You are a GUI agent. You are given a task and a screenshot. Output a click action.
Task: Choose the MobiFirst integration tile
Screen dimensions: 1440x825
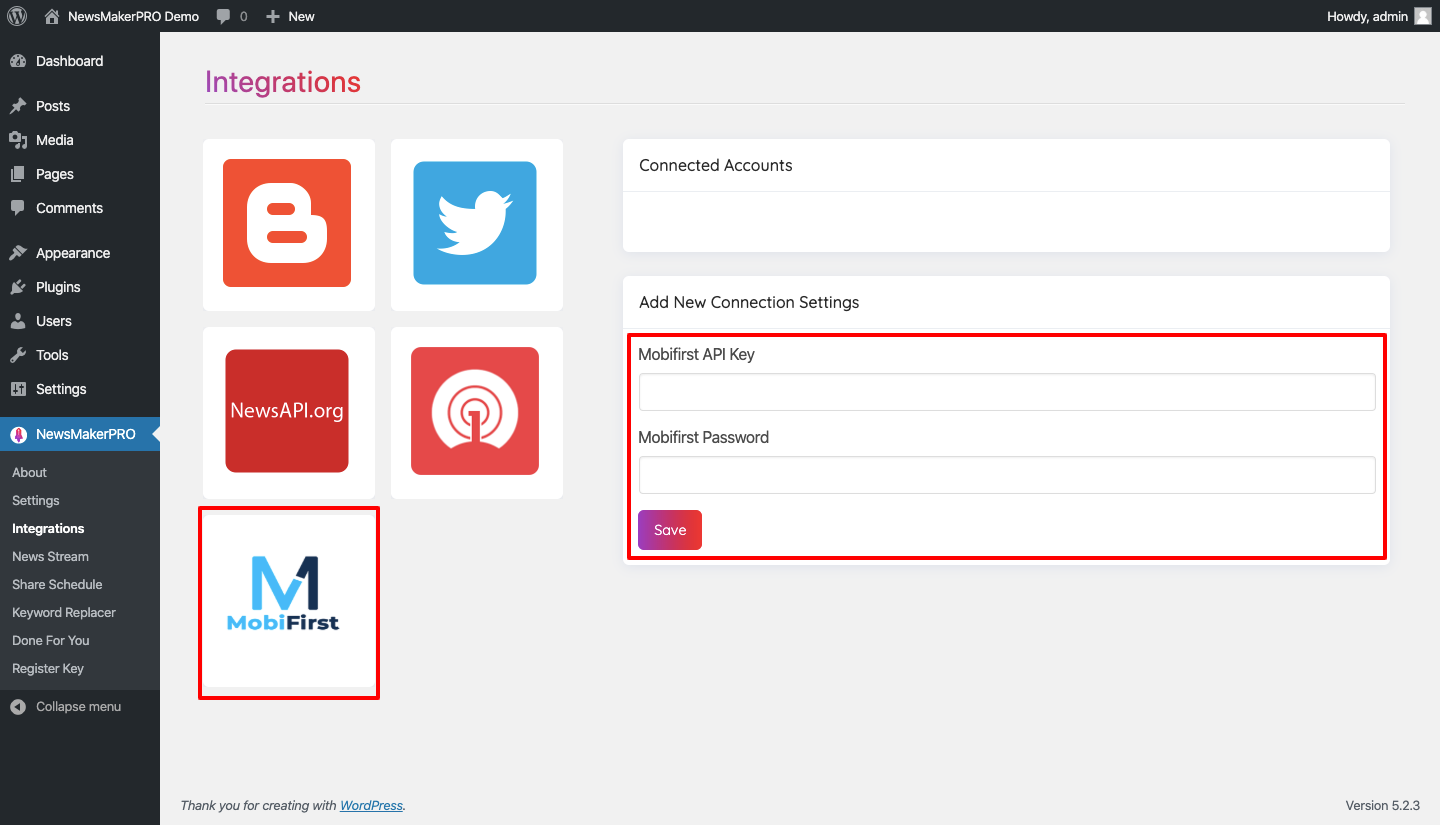coord(288,601)
